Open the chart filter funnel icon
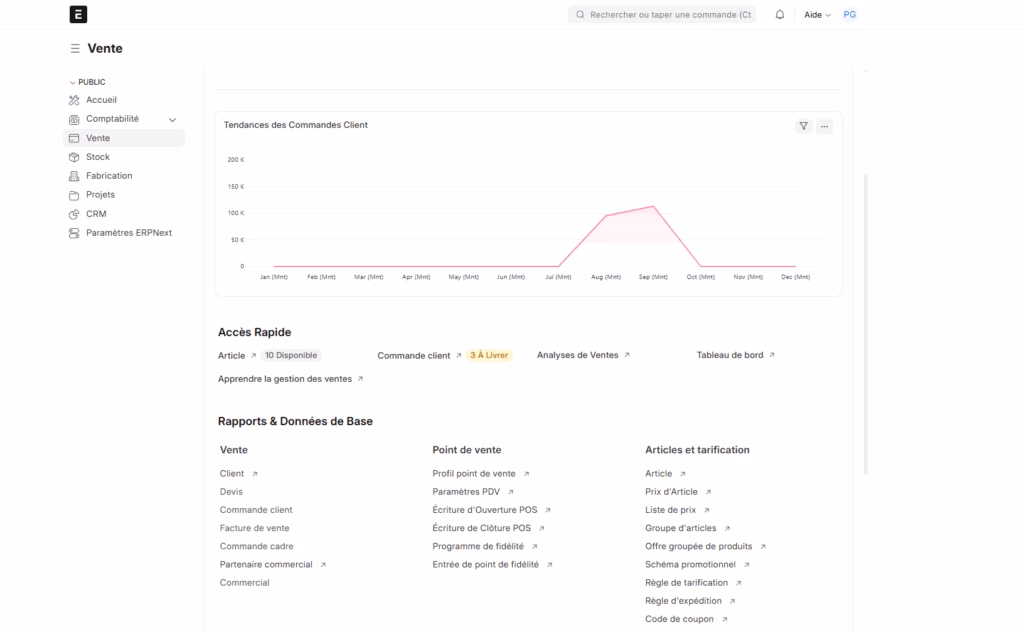1024x632 pixels. 803,126
